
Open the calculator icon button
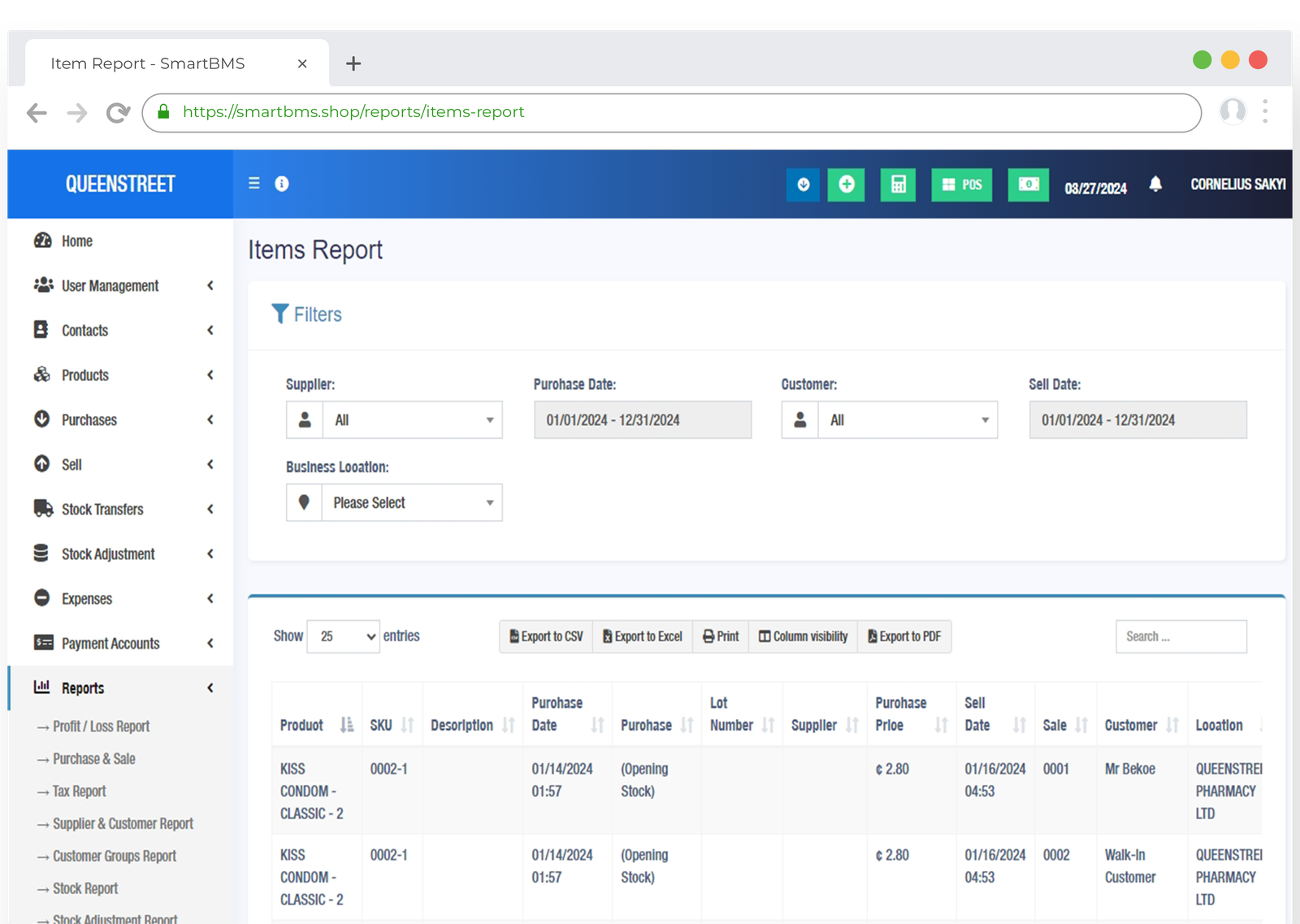898,184
